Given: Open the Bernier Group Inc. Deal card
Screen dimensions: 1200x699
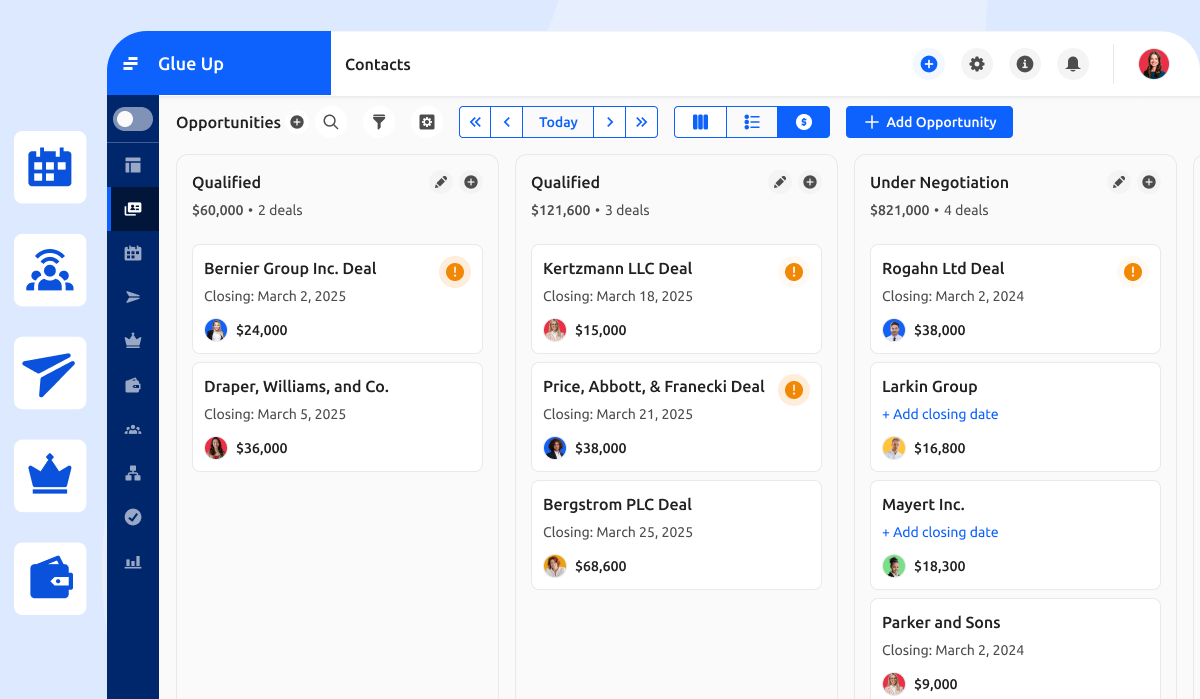Looking at the screenshot, I should tap(290, 269).
